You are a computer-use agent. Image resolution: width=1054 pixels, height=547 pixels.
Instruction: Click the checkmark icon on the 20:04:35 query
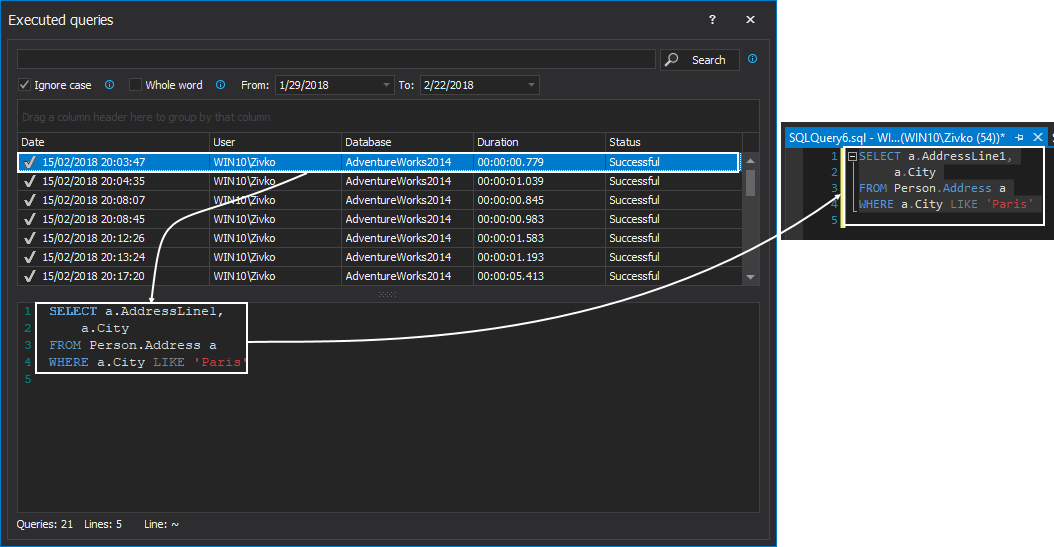point(29,181)
